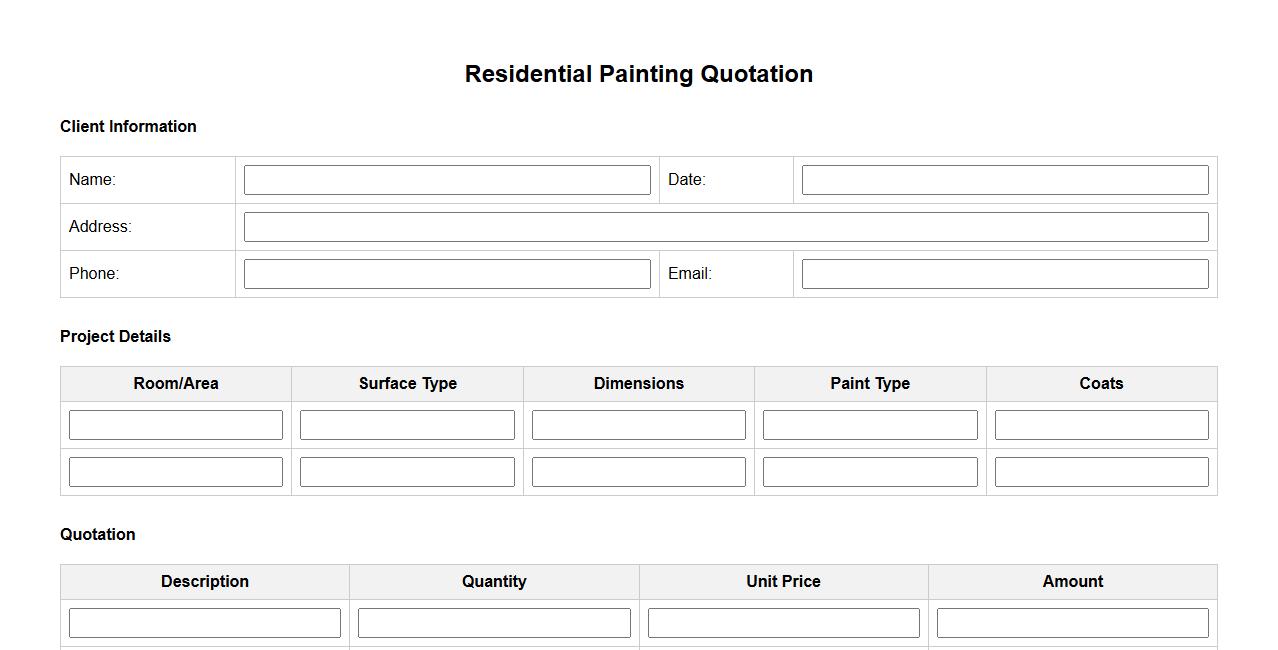Click the Unit Price input field
1278x650 pixels.
783,623
